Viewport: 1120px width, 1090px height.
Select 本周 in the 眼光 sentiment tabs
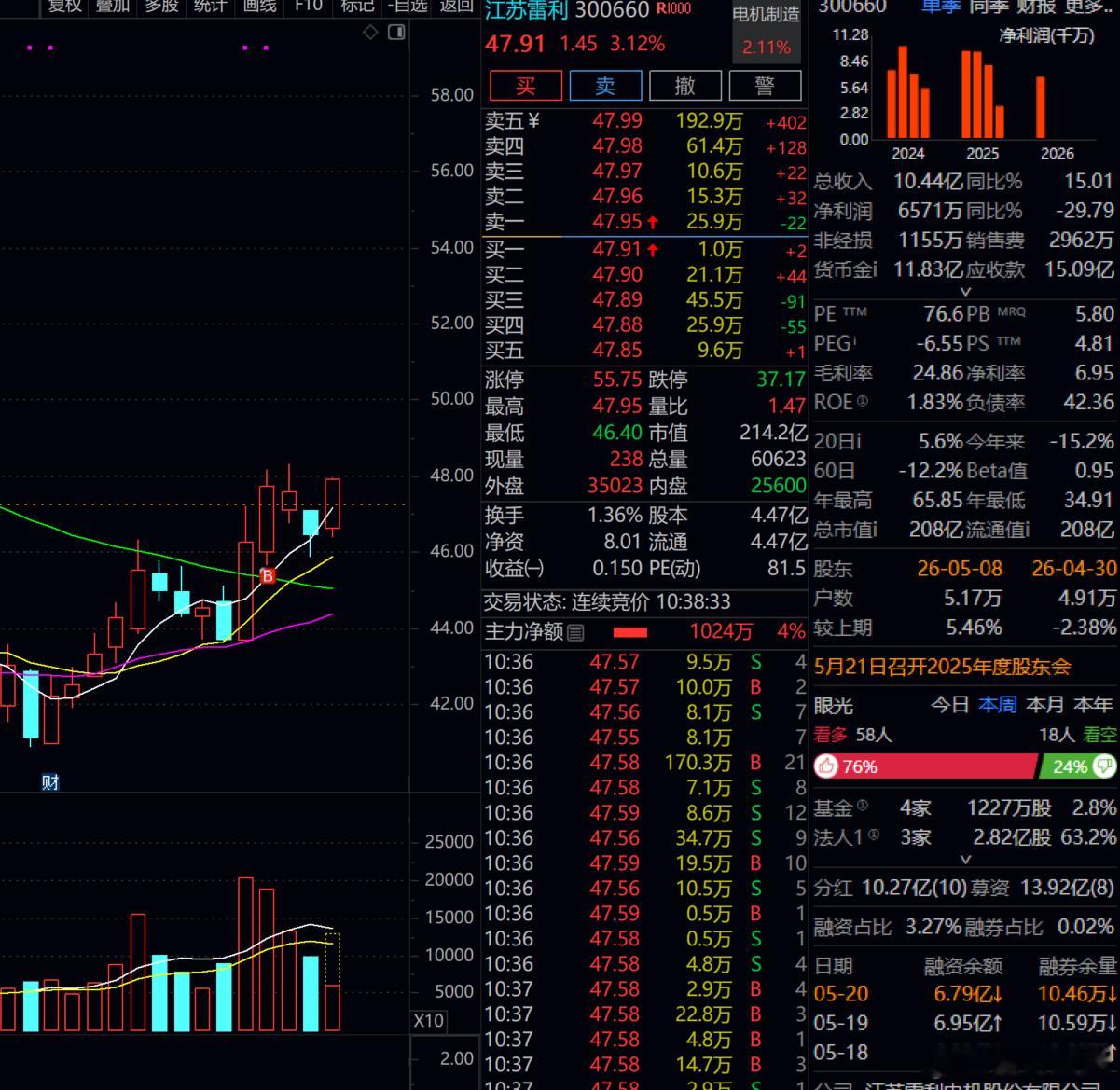pyautogui.click(x=997, y=705)
